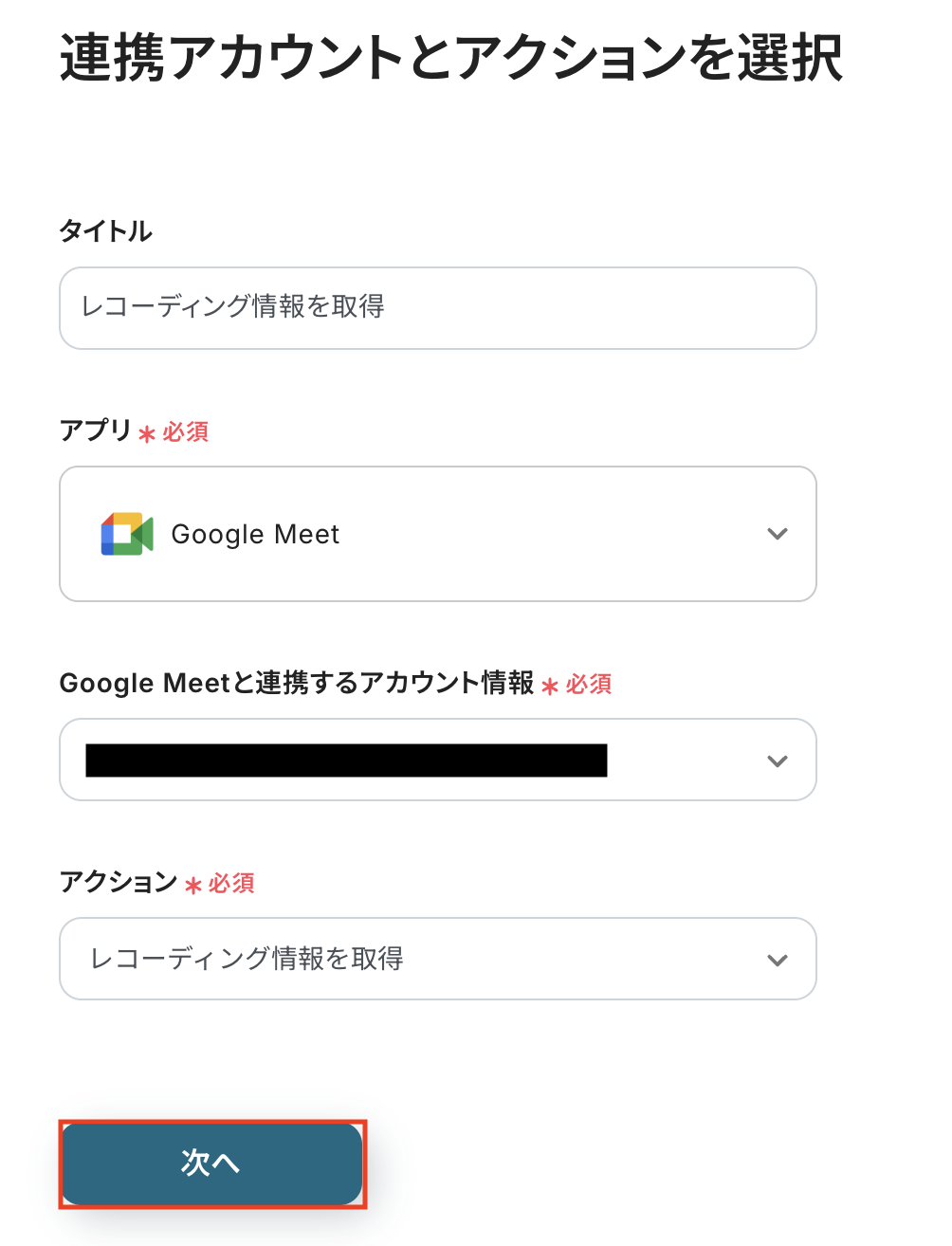This screenshot has height=1246, width=952.
Task: Click the red asterisk beside アプリ
Action: [147, 434]
